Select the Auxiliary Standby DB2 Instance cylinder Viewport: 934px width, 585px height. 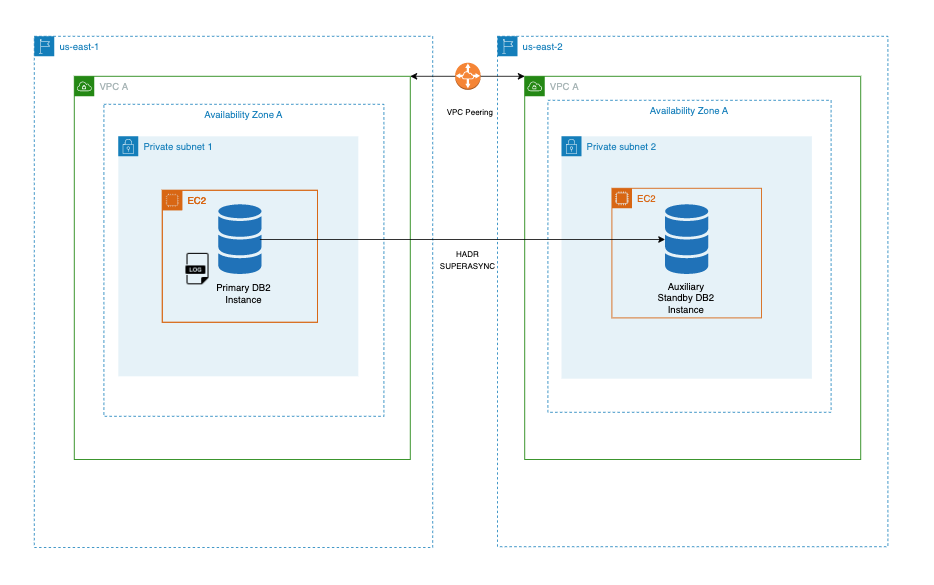coord(685,239)
